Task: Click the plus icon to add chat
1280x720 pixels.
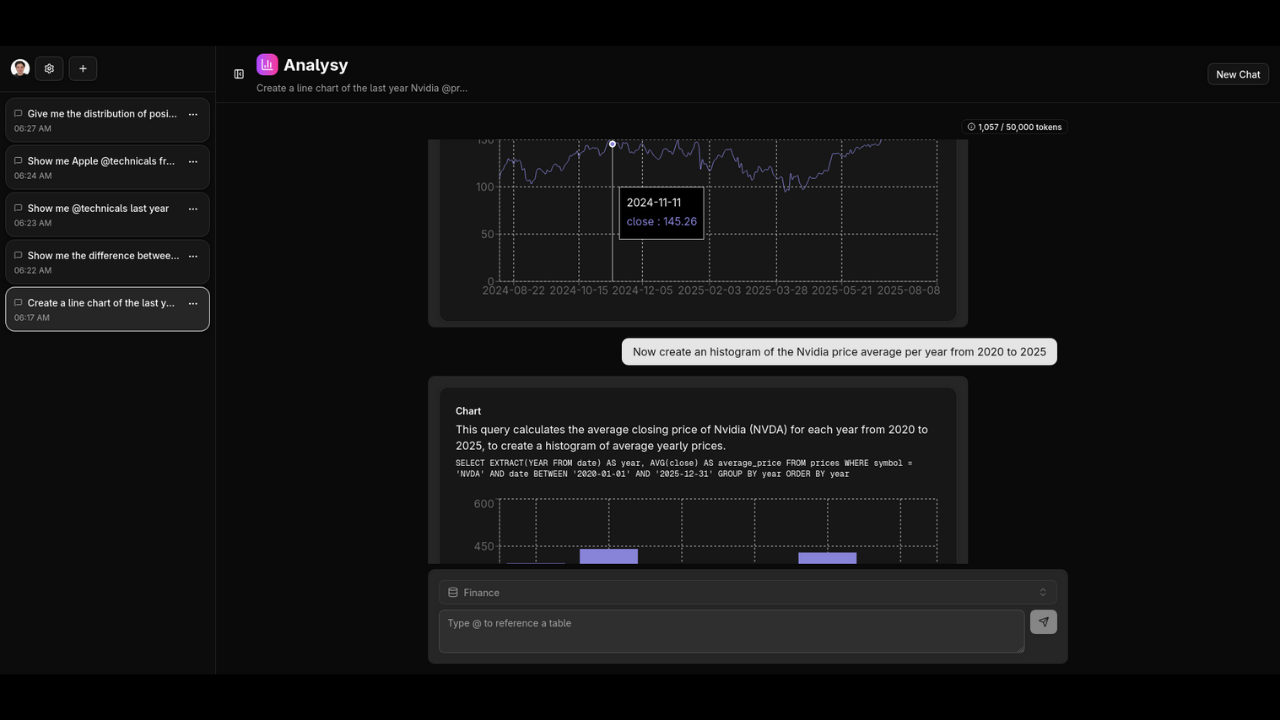Action: tap(83, 68)
